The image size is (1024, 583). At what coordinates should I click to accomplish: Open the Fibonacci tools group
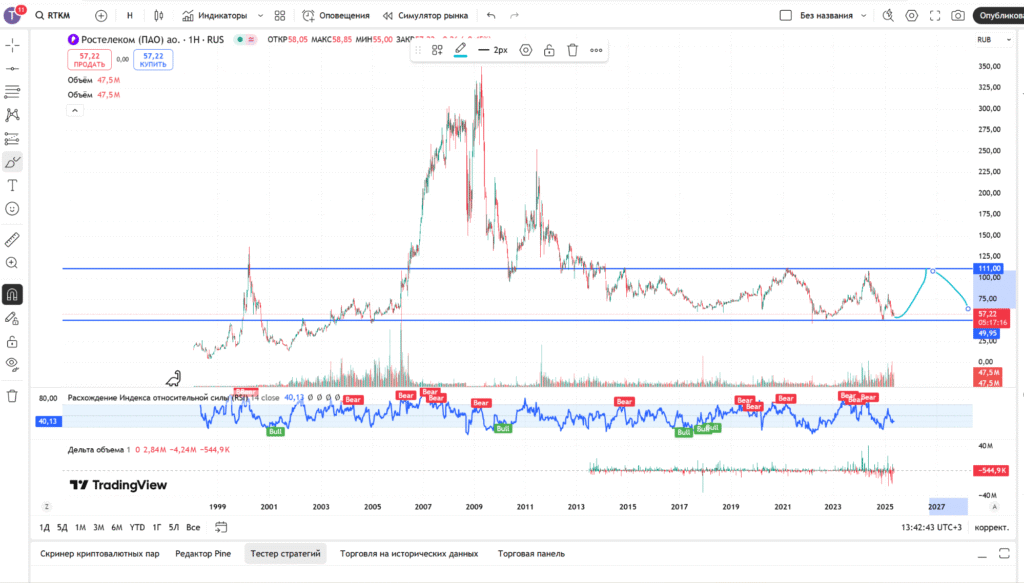point(12,91)
